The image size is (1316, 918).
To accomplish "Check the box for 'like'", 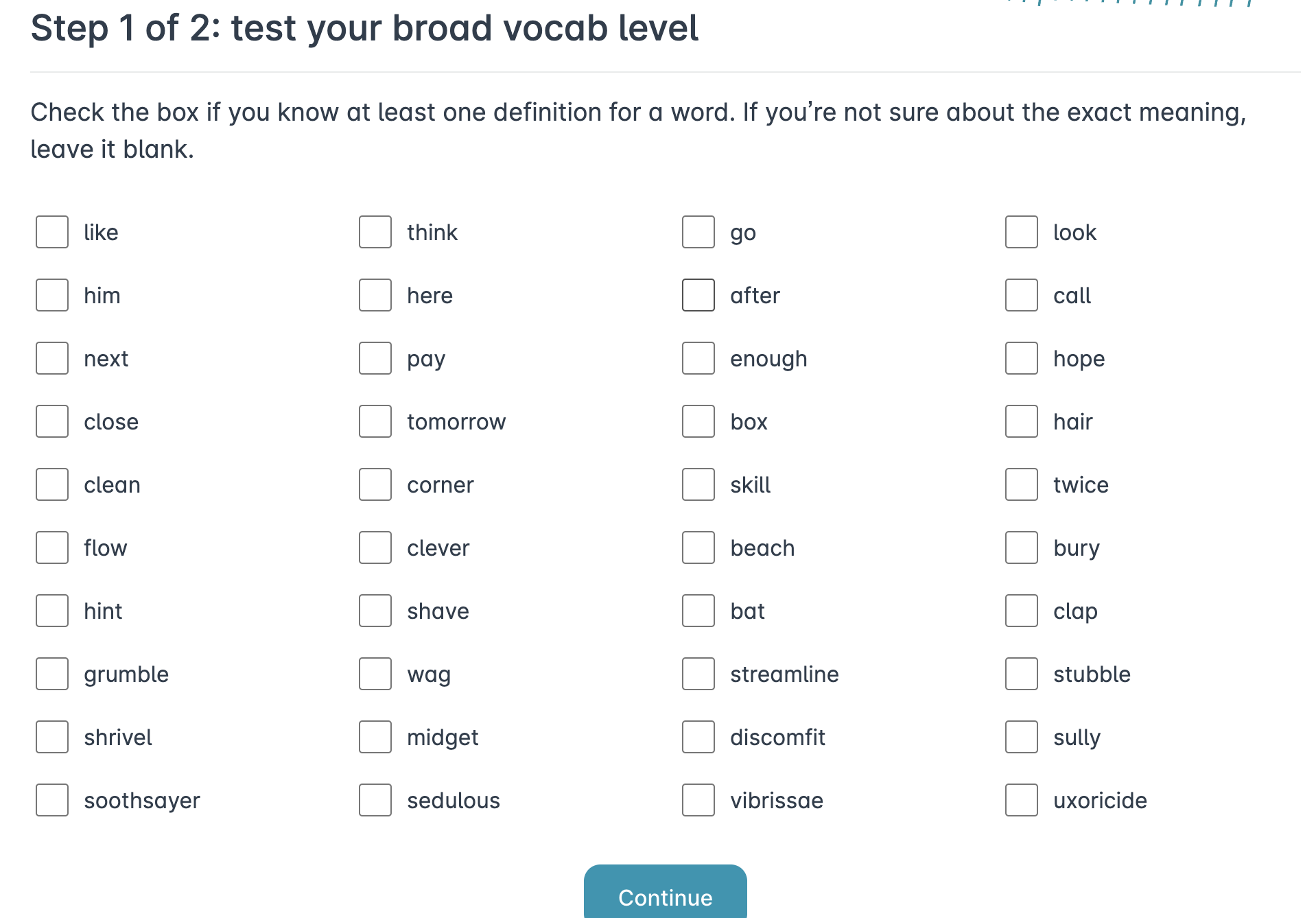I will (x=52, y=232).
